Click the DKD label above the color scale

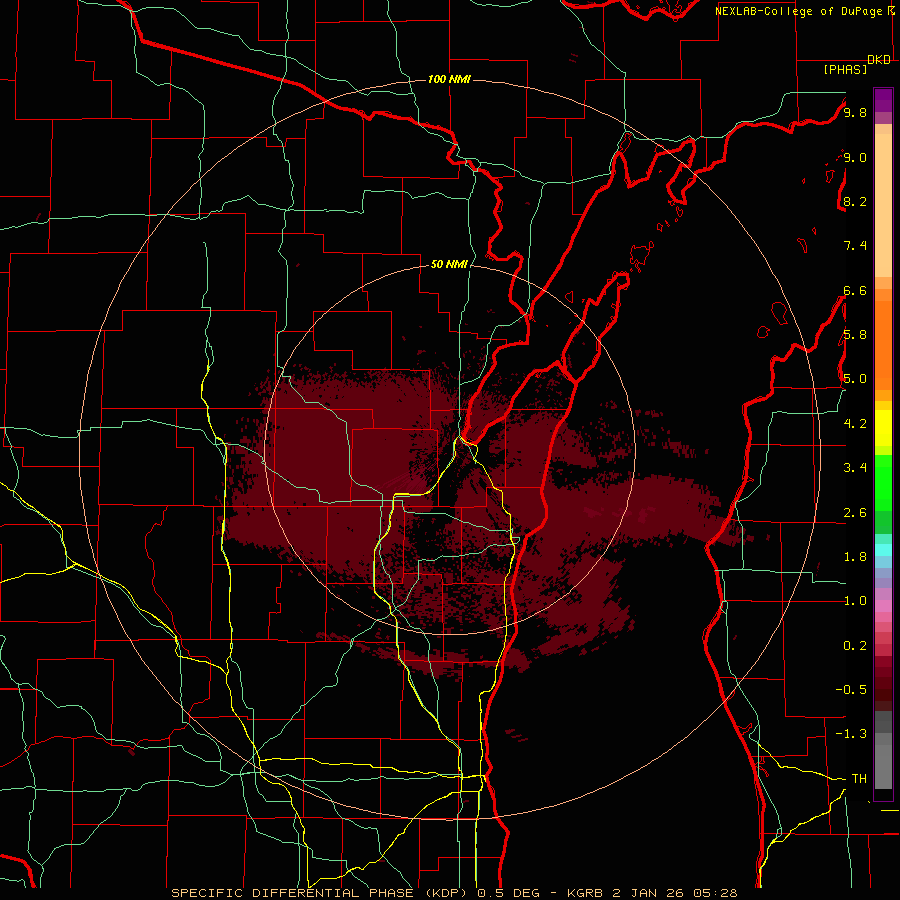878,60
